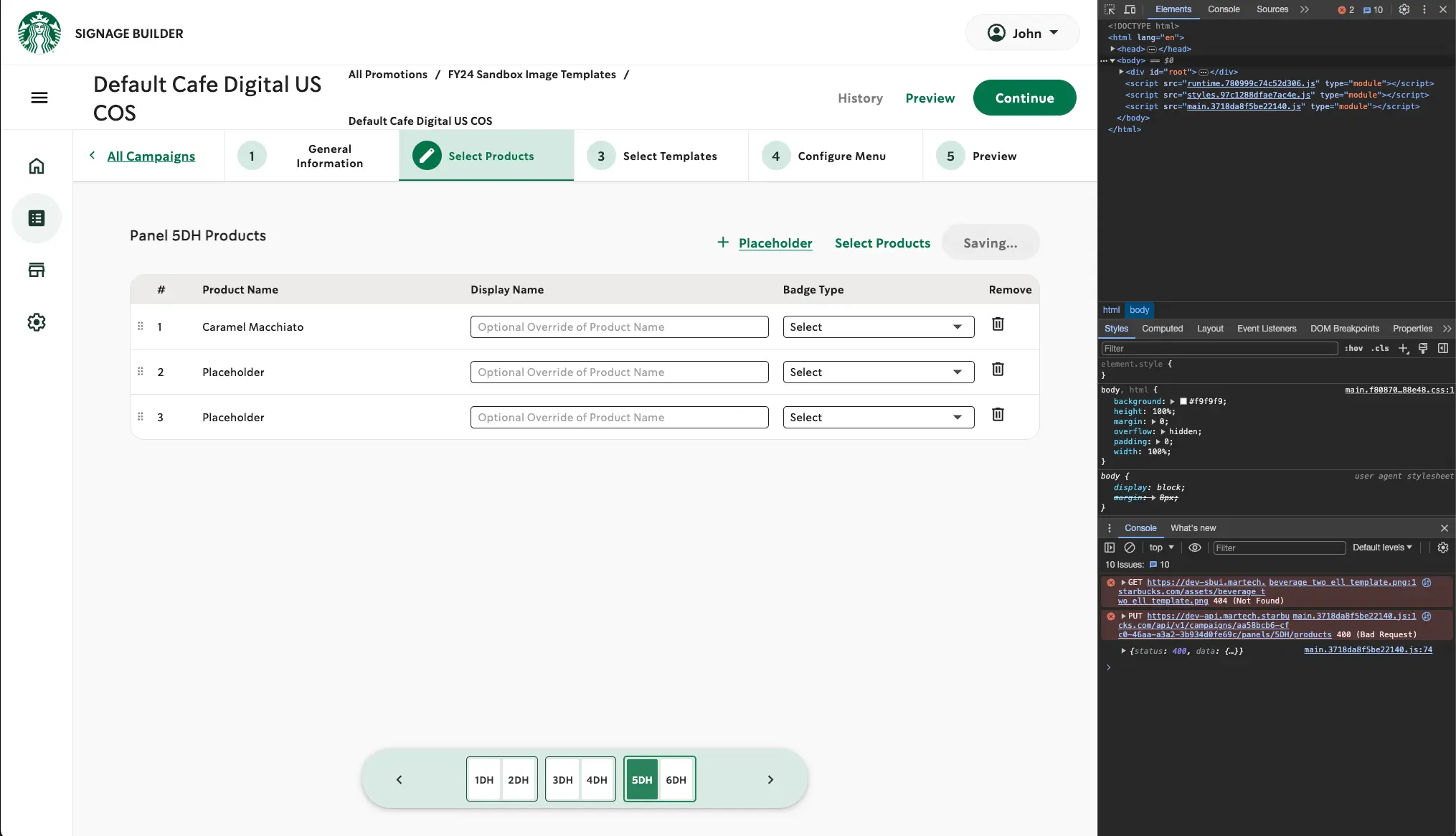Open Badge Type dropdown for Caramel Macchiato
Image resolution: width=1456 pixels, height=836 pixels.
(879, 327)
